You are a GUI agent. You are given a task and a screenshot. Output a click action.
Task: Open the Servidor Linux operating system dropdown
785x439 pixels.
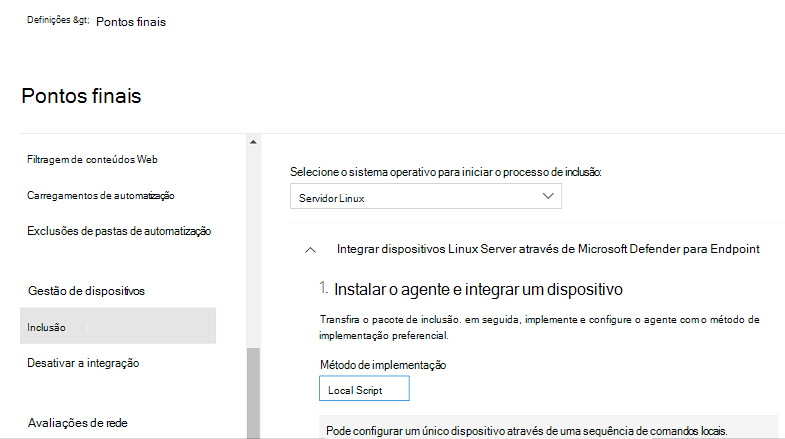point(420,197)
